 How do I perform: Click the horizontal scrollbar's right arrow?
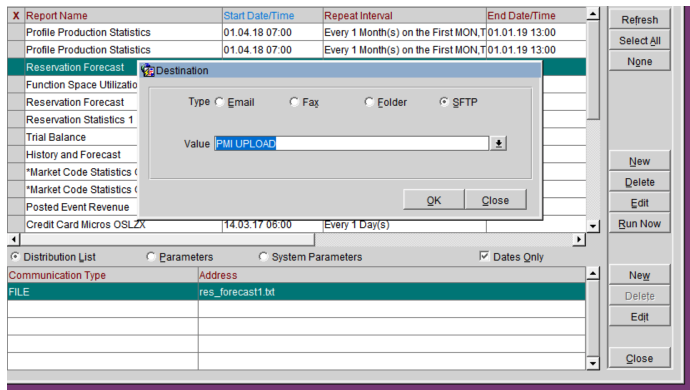click(x=579, y=239)
